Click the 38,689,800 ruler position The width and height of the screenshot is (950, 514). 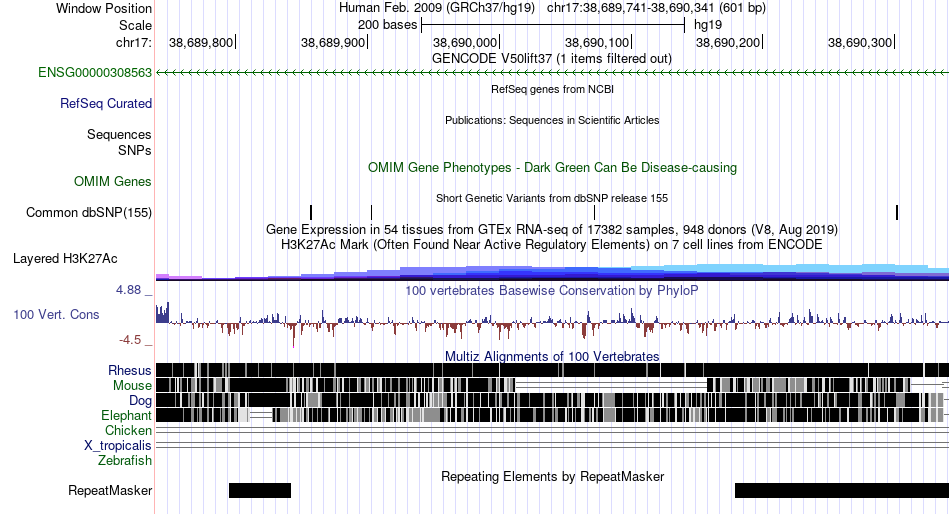(x=201, y=42)
